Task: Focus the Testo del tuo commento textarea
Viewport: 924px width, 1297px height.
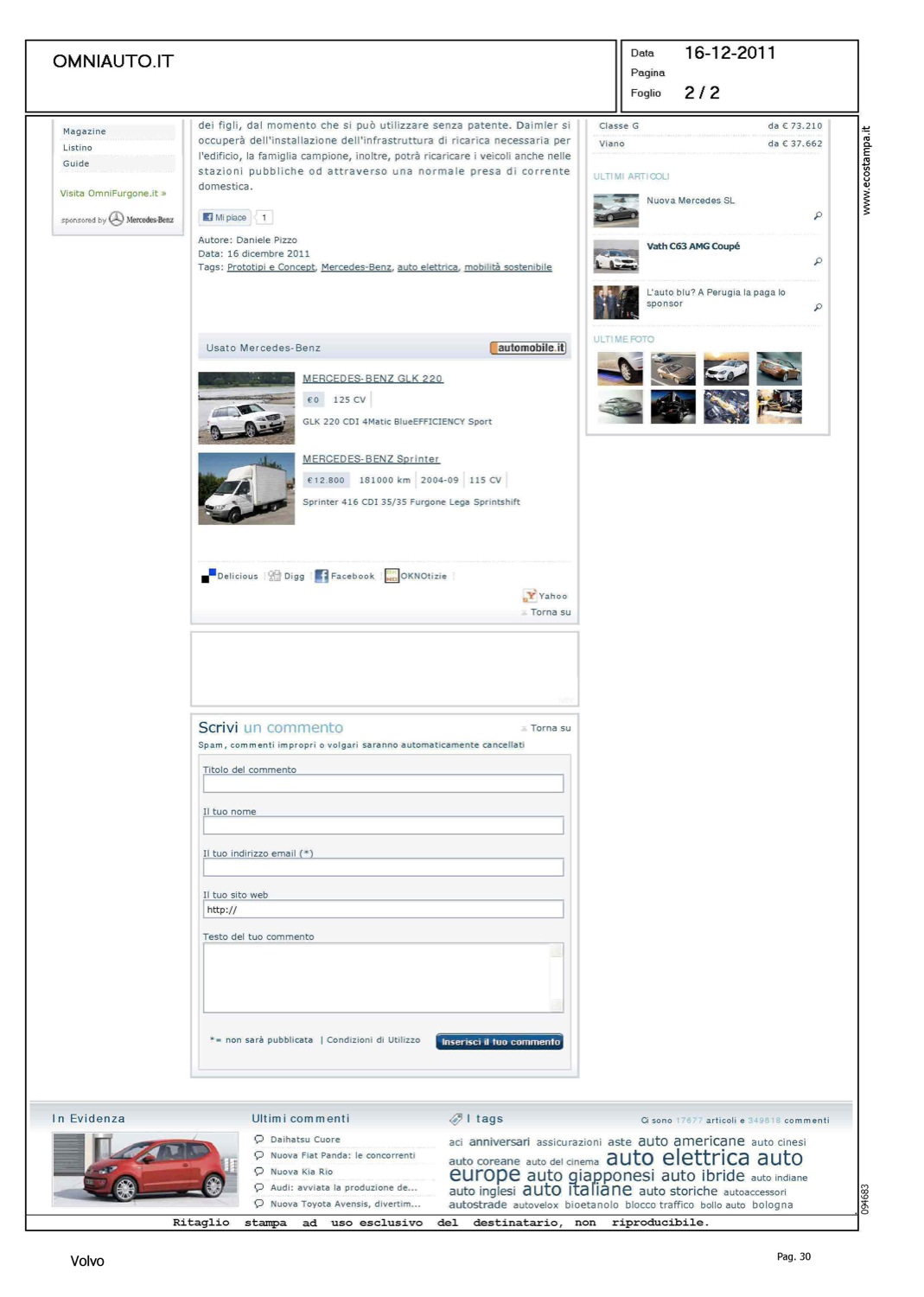Action: 377,977
